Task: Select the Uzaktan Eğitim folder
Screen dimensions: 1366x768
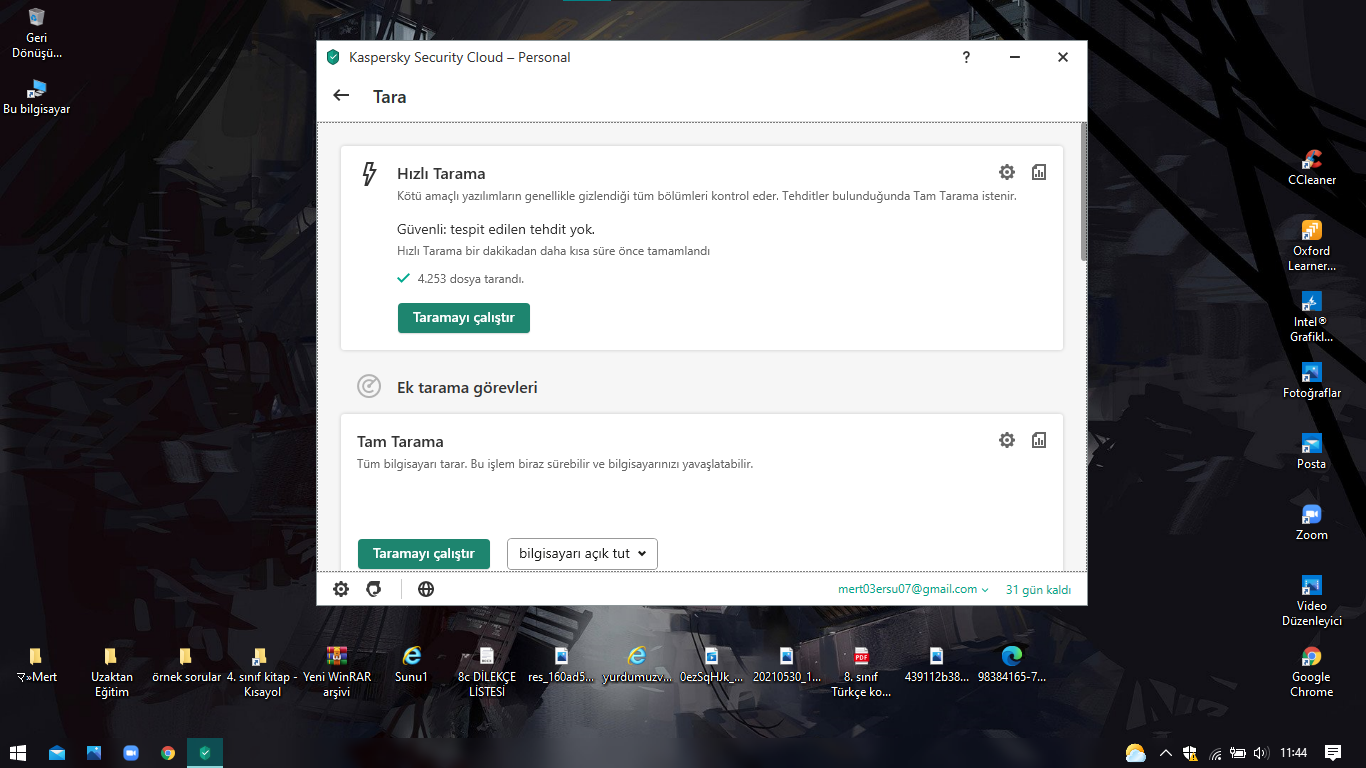Action: (x=111, y=671)
